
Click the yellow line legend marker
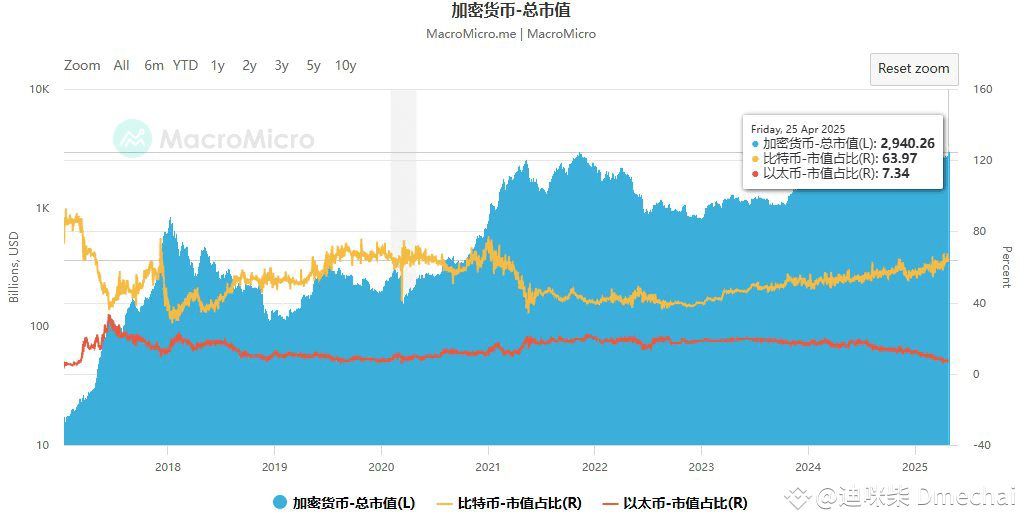pyautogui.click(x=444, y=503)
